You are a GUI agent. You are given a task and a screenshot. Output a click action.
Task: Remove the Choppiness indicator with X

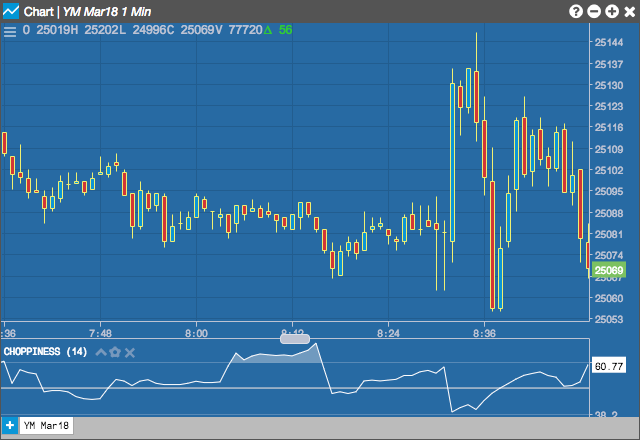130,353
